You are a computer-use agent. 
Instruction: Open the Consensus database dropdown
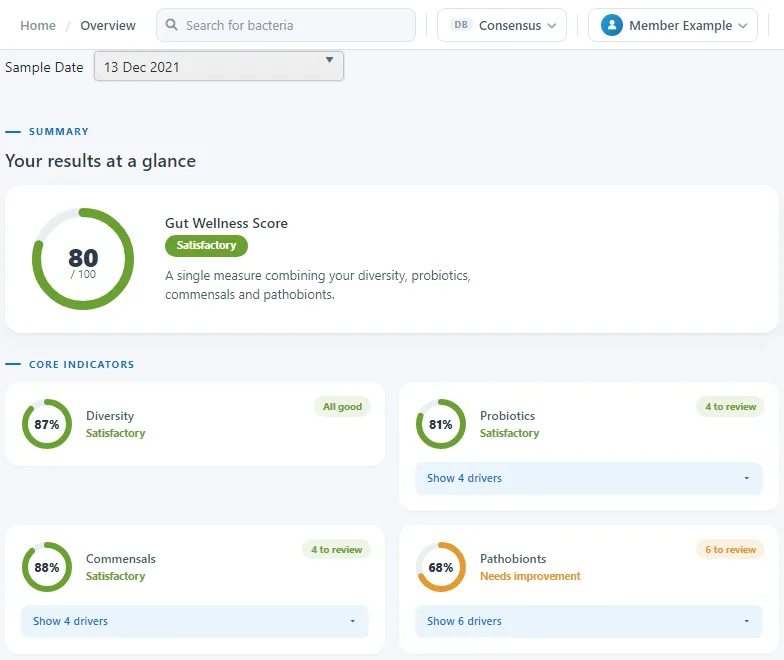502,25
